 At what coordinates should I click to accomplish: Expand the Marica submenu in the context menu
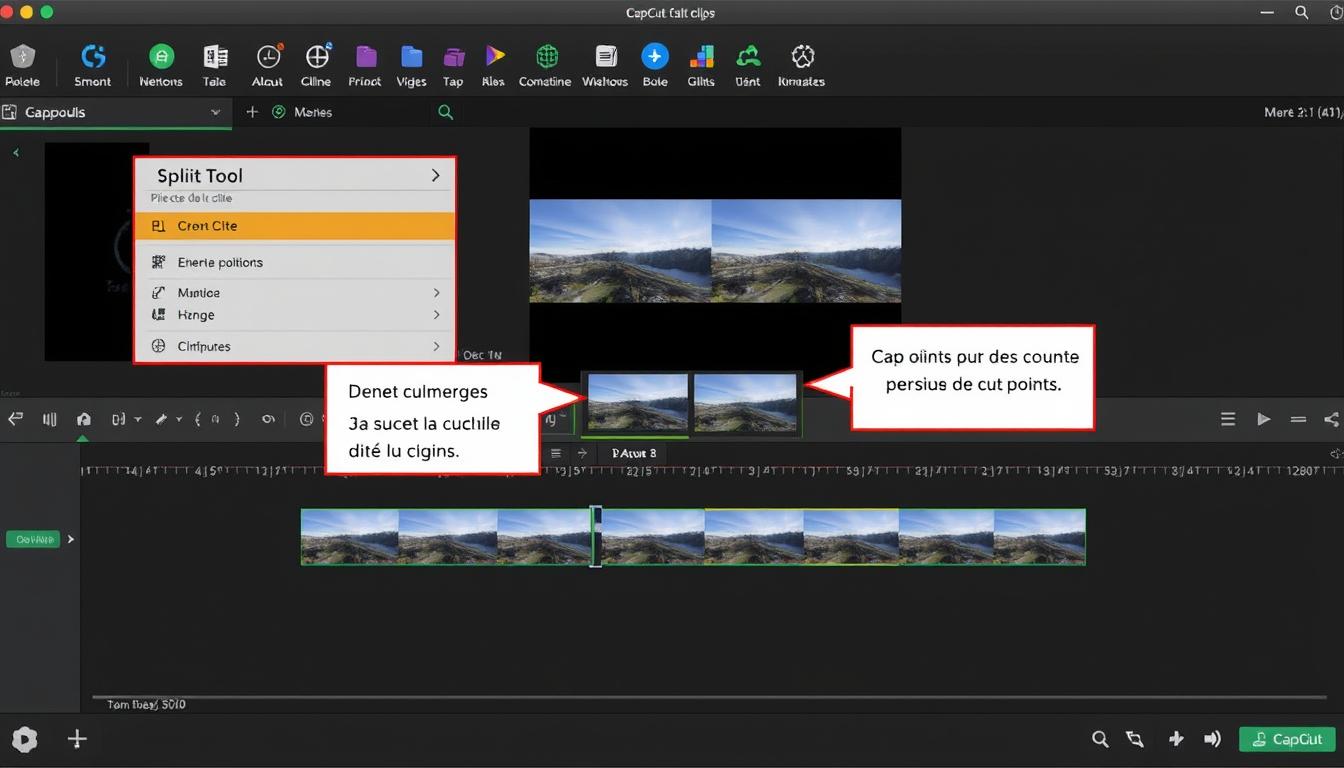coord(295,292)
